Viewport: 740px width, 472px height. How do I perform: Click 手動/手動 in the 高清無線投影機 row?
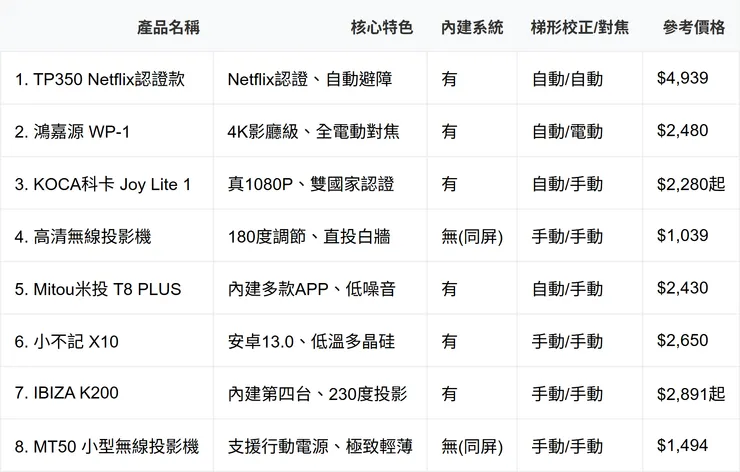[567, 236]
